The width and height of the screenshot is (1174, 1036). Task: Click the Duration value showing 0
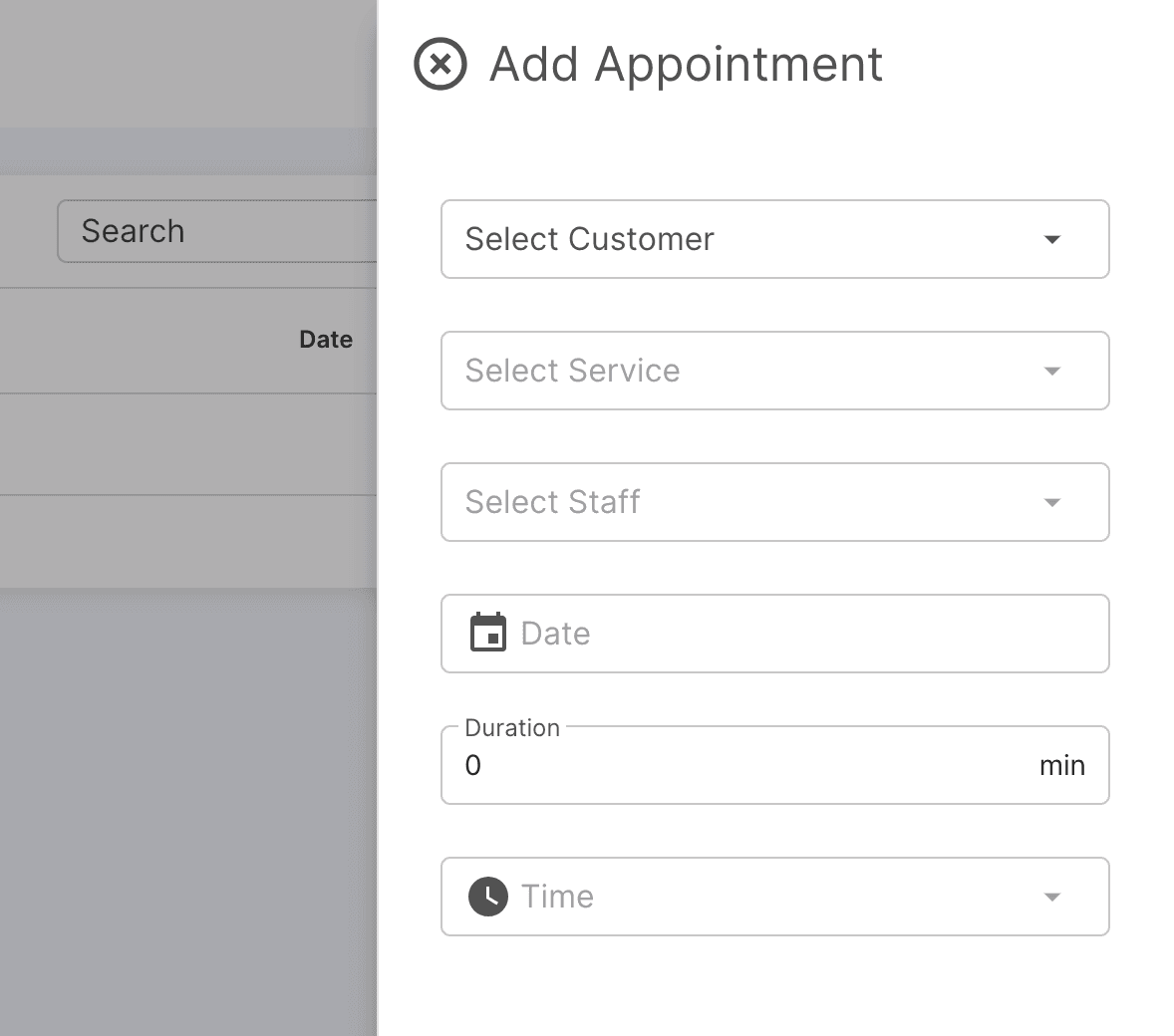click(x=473, y=766)
